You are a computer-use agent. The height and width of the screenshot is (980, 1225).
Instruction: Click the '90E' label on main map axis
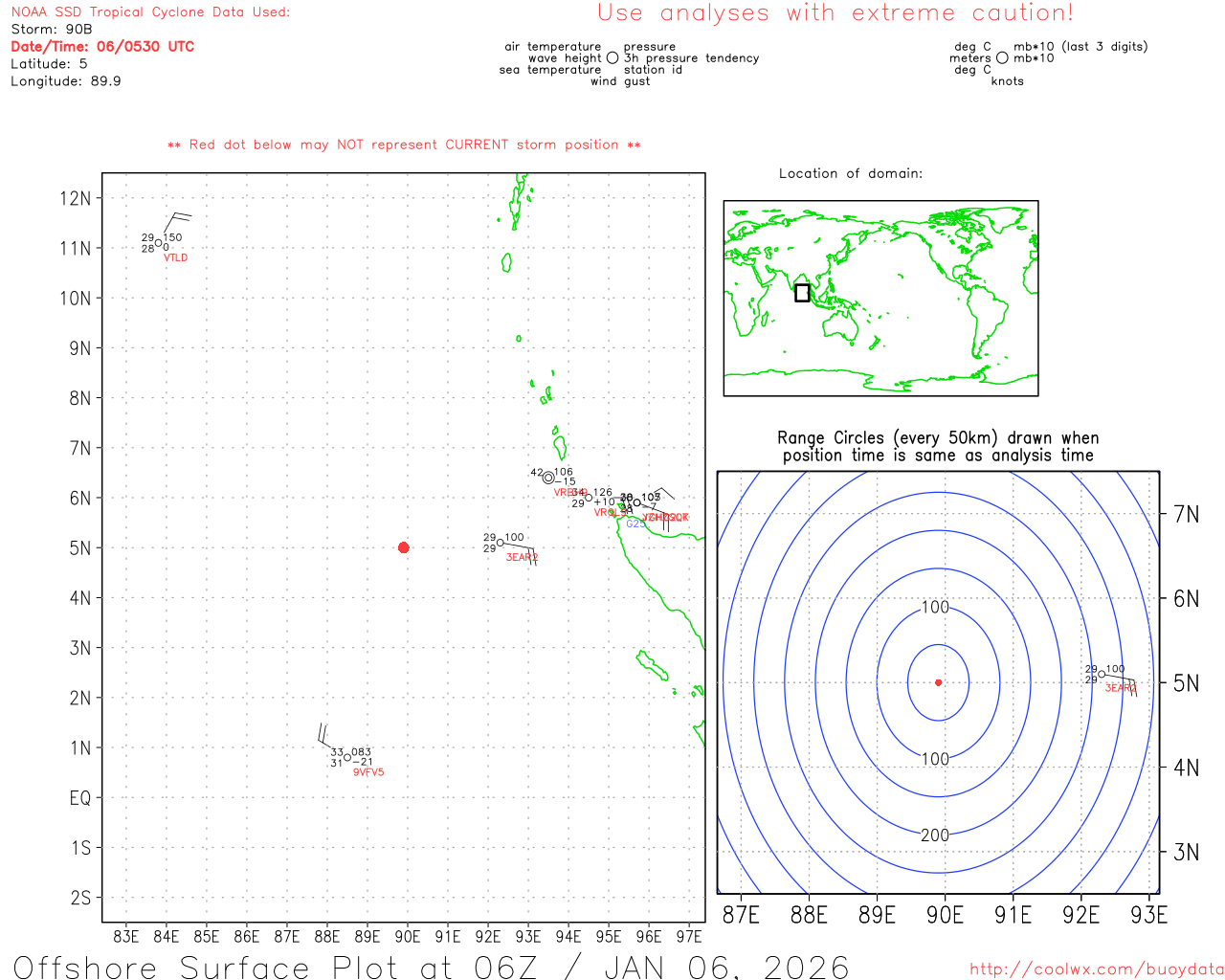point(408,936)
